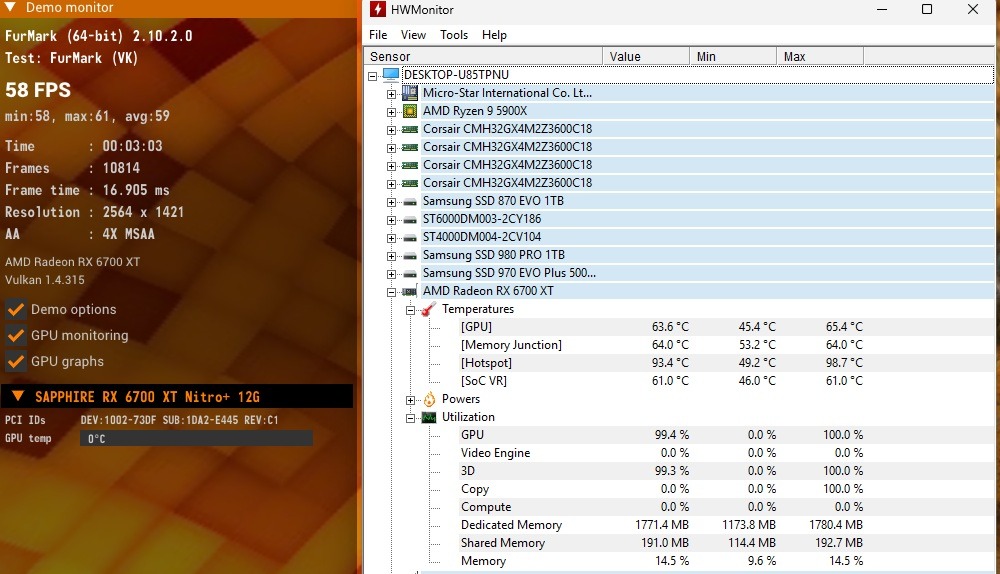Click the Min column header
This screenshot has height=574, width=1000.
point(733,56)
